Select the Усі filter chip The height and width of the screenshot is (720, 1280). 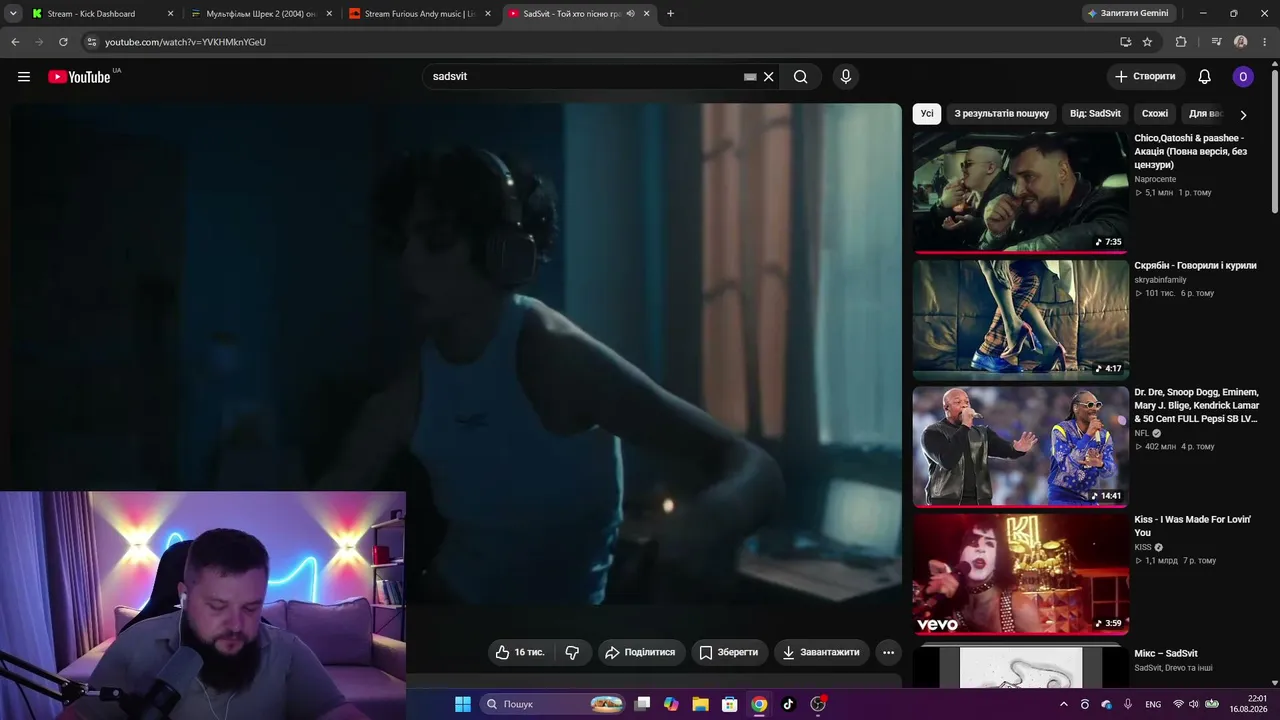click(927, 114)
